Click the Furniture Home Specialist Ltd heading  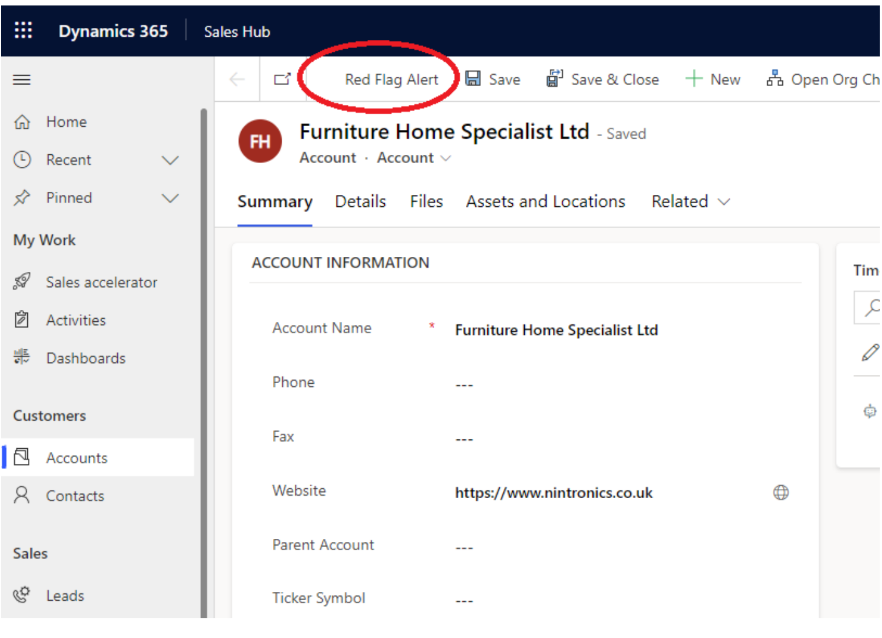[444, 132]
